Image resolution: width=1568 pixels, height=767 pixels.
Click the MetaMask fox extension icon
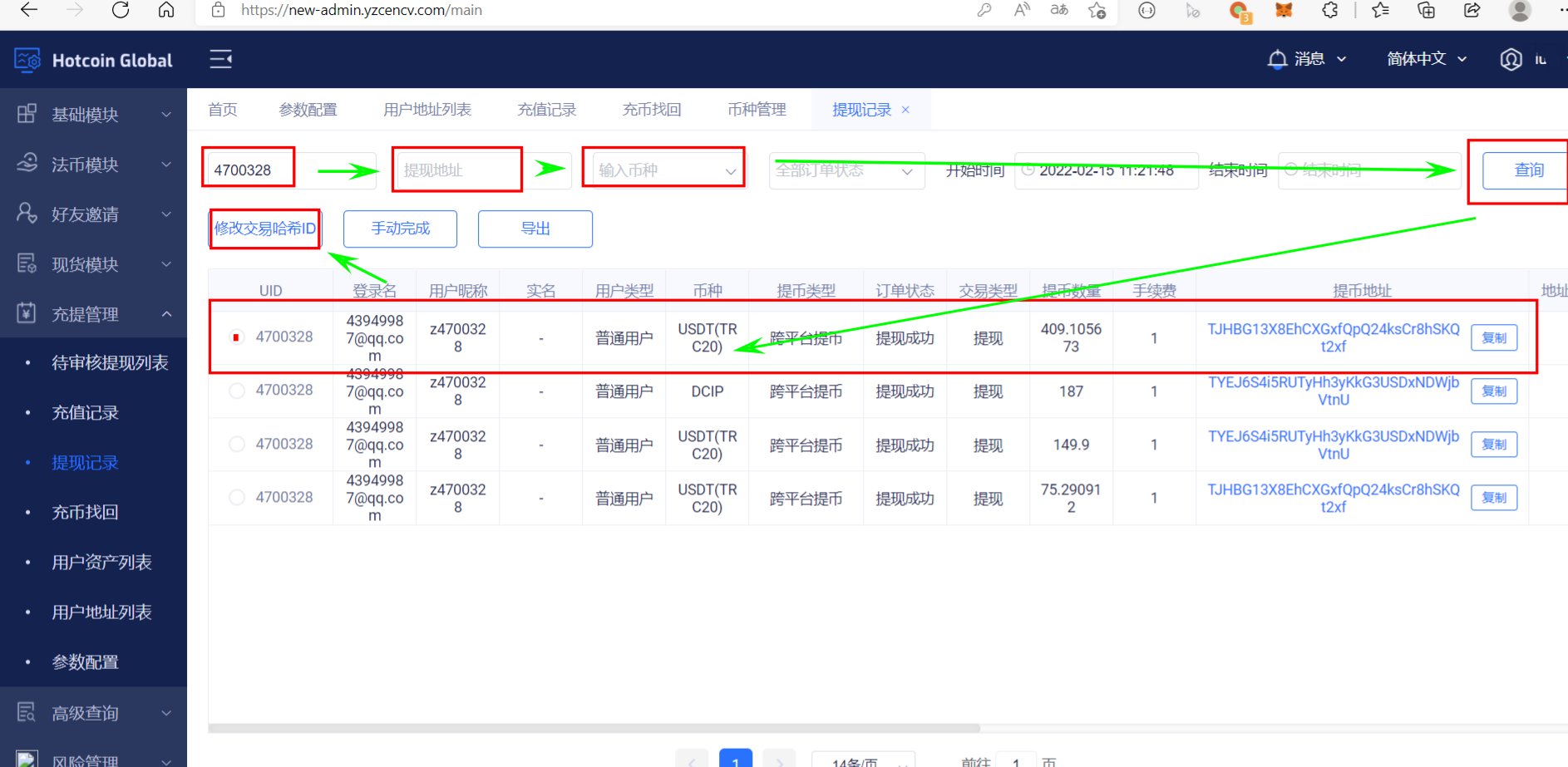click(1284, 10)
